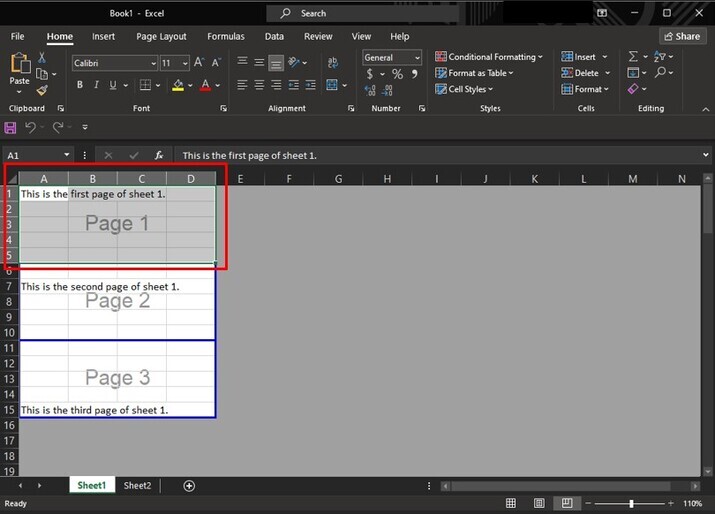This screenshot has height=514, width=715.
Task: Click the Insert Function fx icon
Action: coord(159,156)
